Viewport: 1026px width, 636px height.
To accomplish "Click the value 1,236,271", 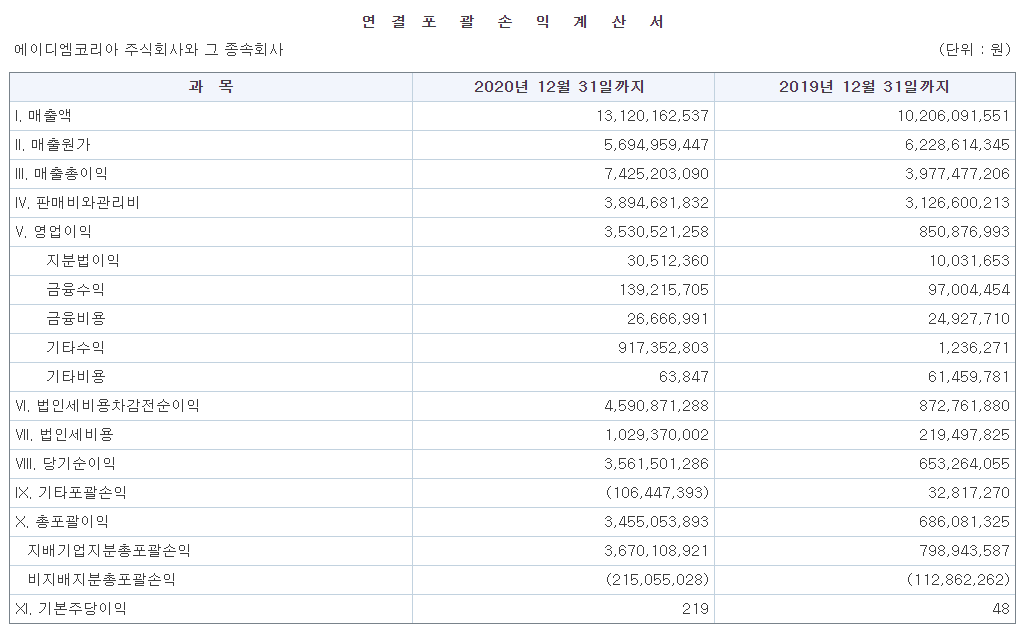I will pyautogui.click(x=974, y=347).
